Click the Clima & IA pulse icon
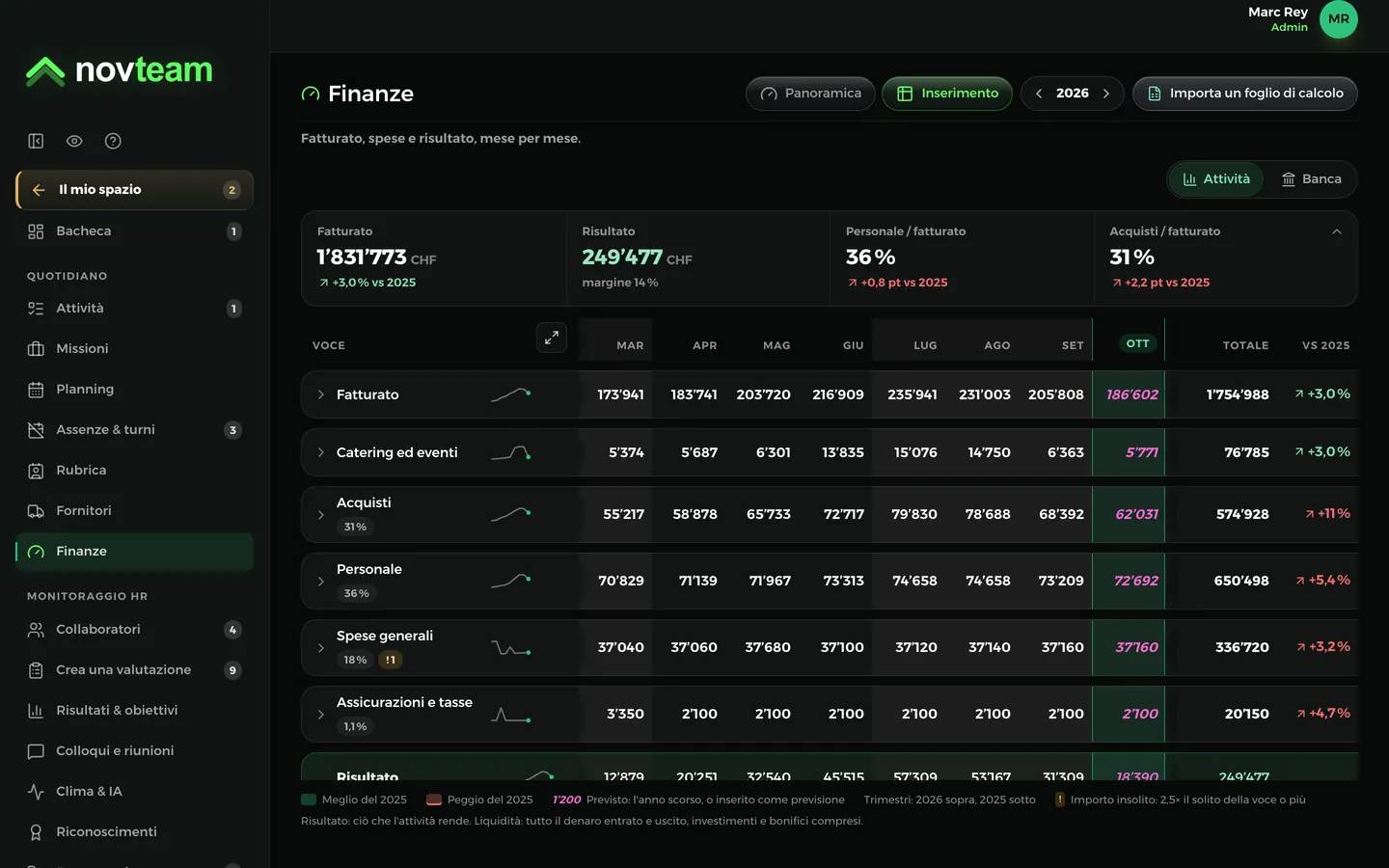The width and height of the screenshot is (1389, 868). pyautogui.click(x=36, y=792)
